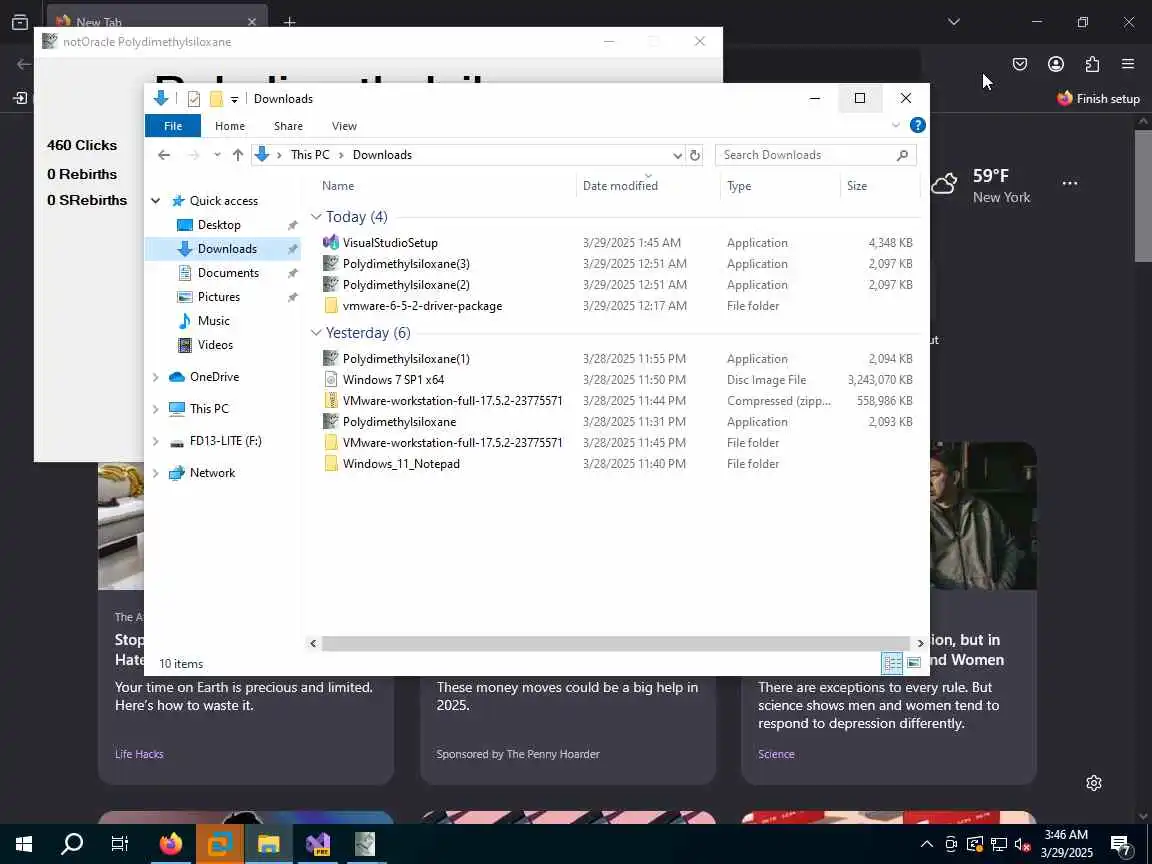Open Firefox Pocket save icon
1152x864 pixels.
coord(1020,65)
